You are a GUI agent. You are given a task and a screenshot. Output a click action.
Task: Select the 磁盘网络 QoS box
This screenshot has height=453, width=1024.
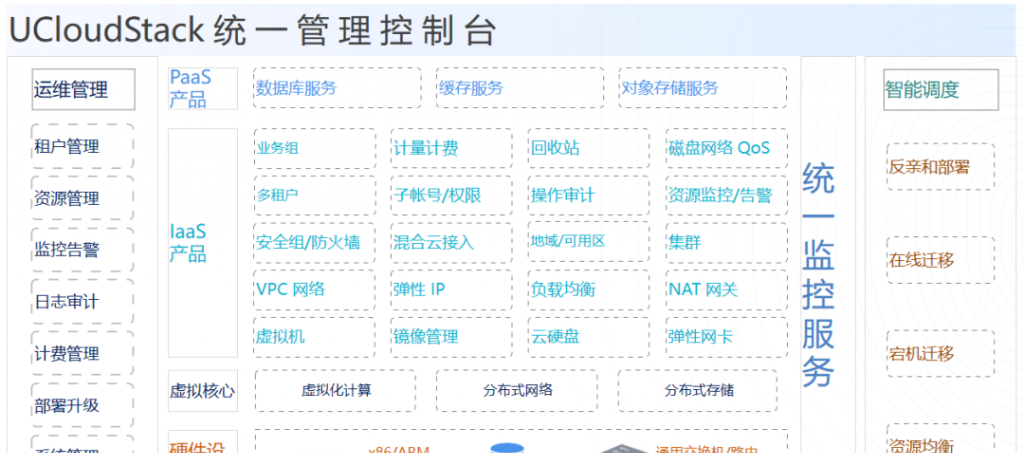point(727,148)
